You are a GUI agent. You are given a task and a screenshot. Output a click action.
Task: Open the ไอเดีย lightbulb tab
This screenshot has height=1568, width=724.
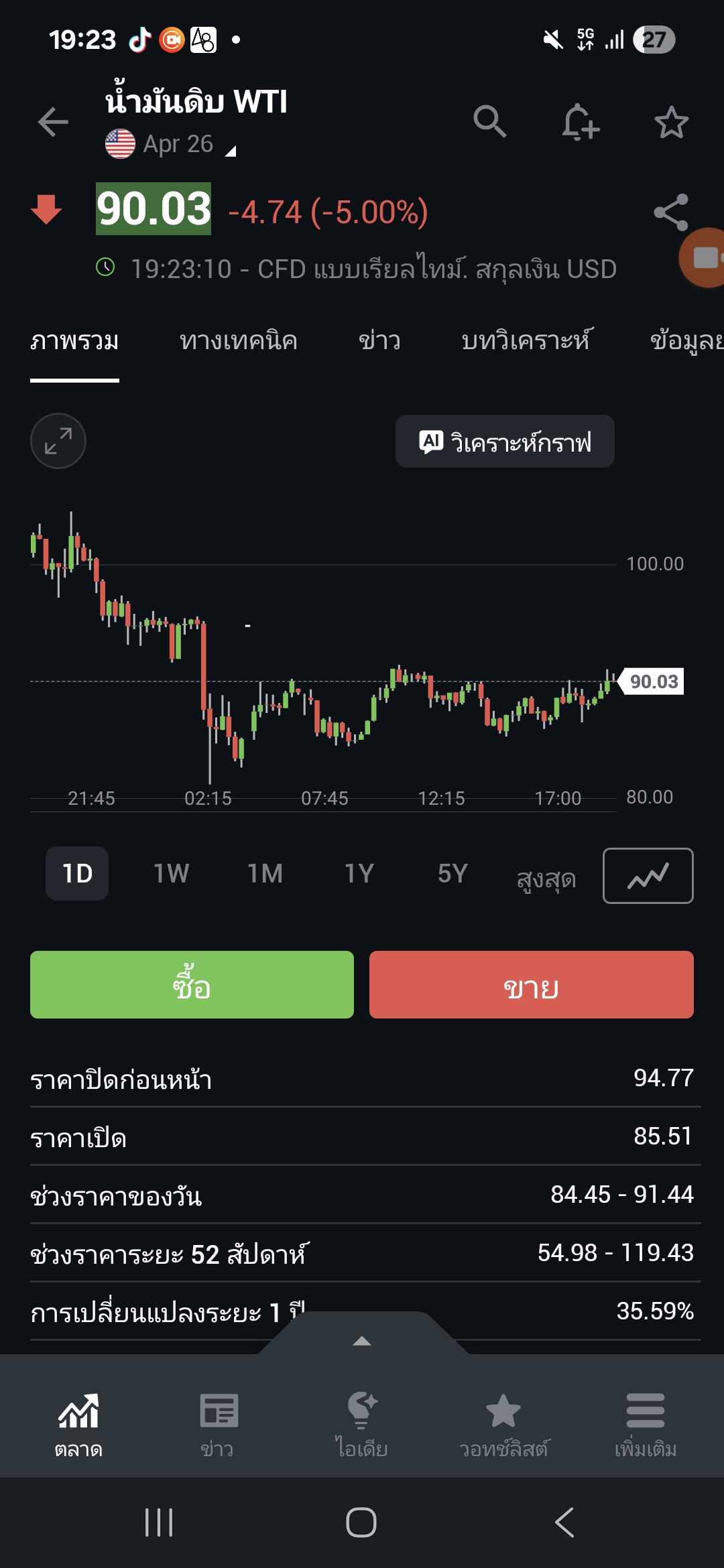click(x=361, y=1424)
